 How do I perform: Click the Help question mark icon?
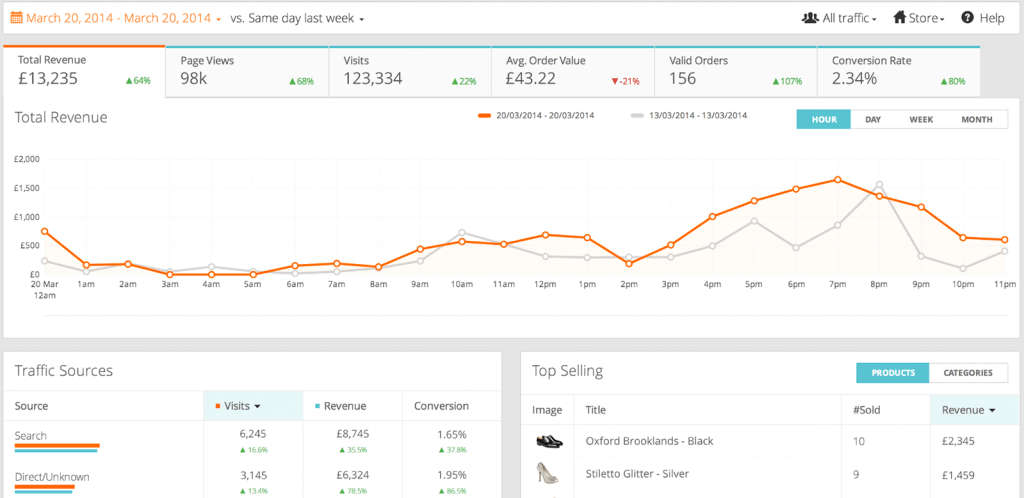coord(968,18)
